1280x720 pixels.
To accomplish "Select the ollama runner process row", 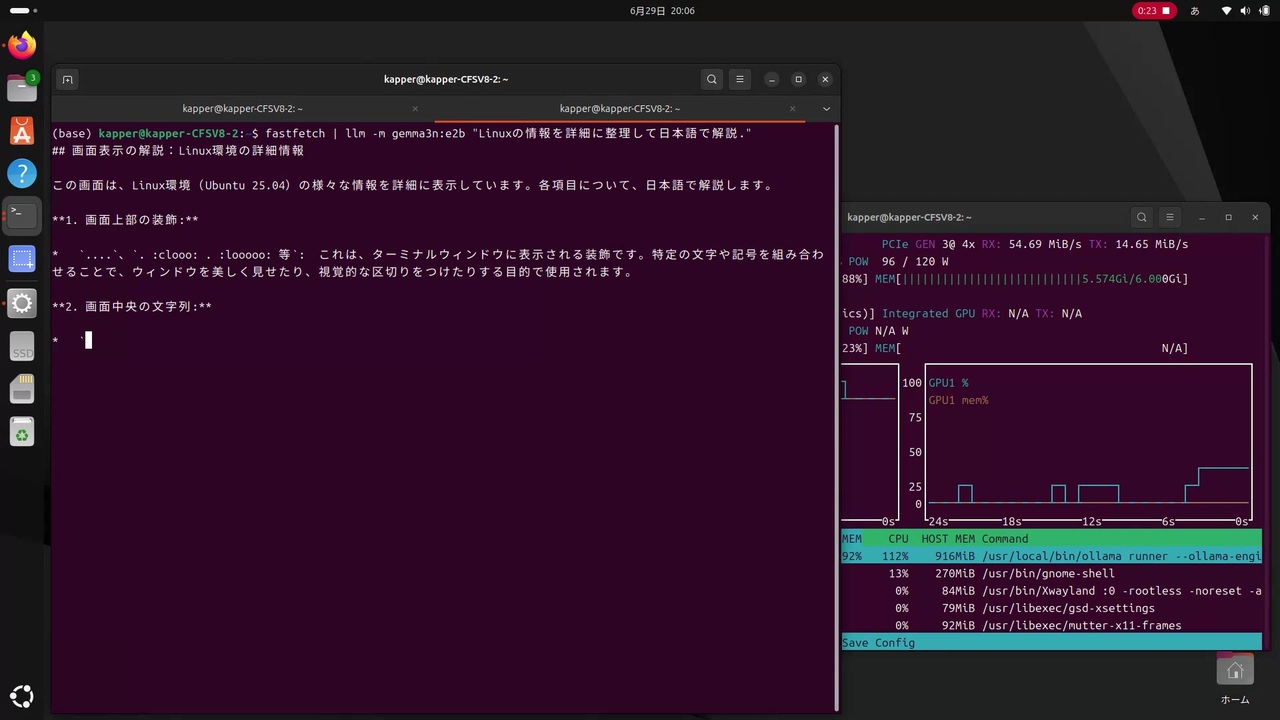I will [1050, 556].
